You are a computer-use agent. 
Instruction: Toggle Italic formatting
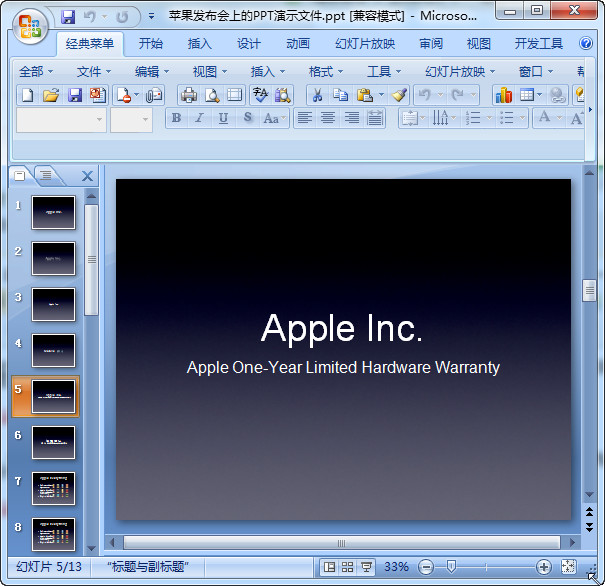click(x=199, y=118)
